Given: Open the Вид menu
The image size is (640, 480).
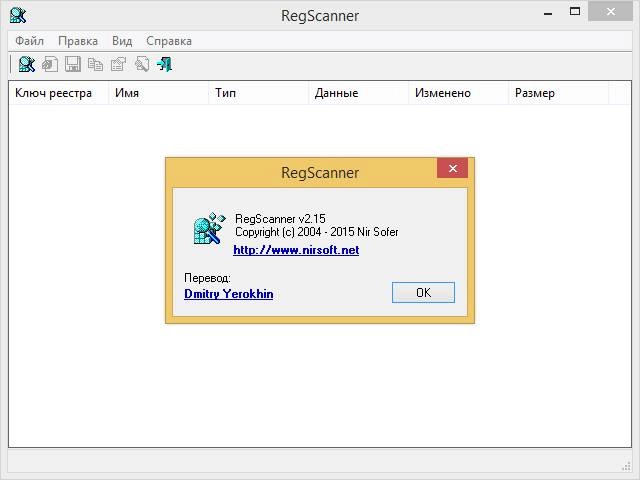Looking at the screenshot, I should click(x=122, y=41).
